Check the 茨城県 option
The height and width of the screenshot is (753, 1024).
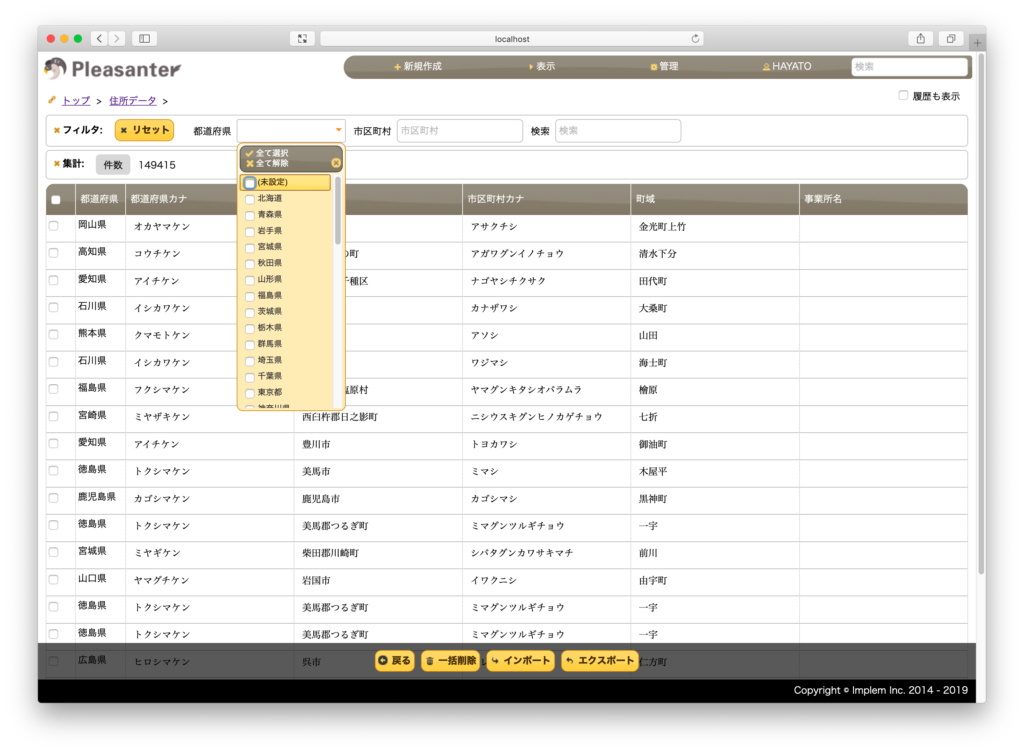click(x=249, y=312)
